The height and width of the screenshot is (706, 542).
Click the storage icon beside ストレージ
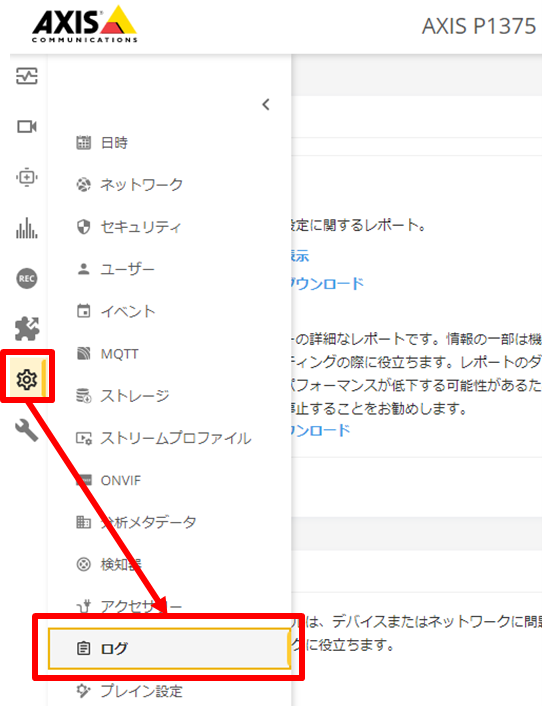point(83,396)
